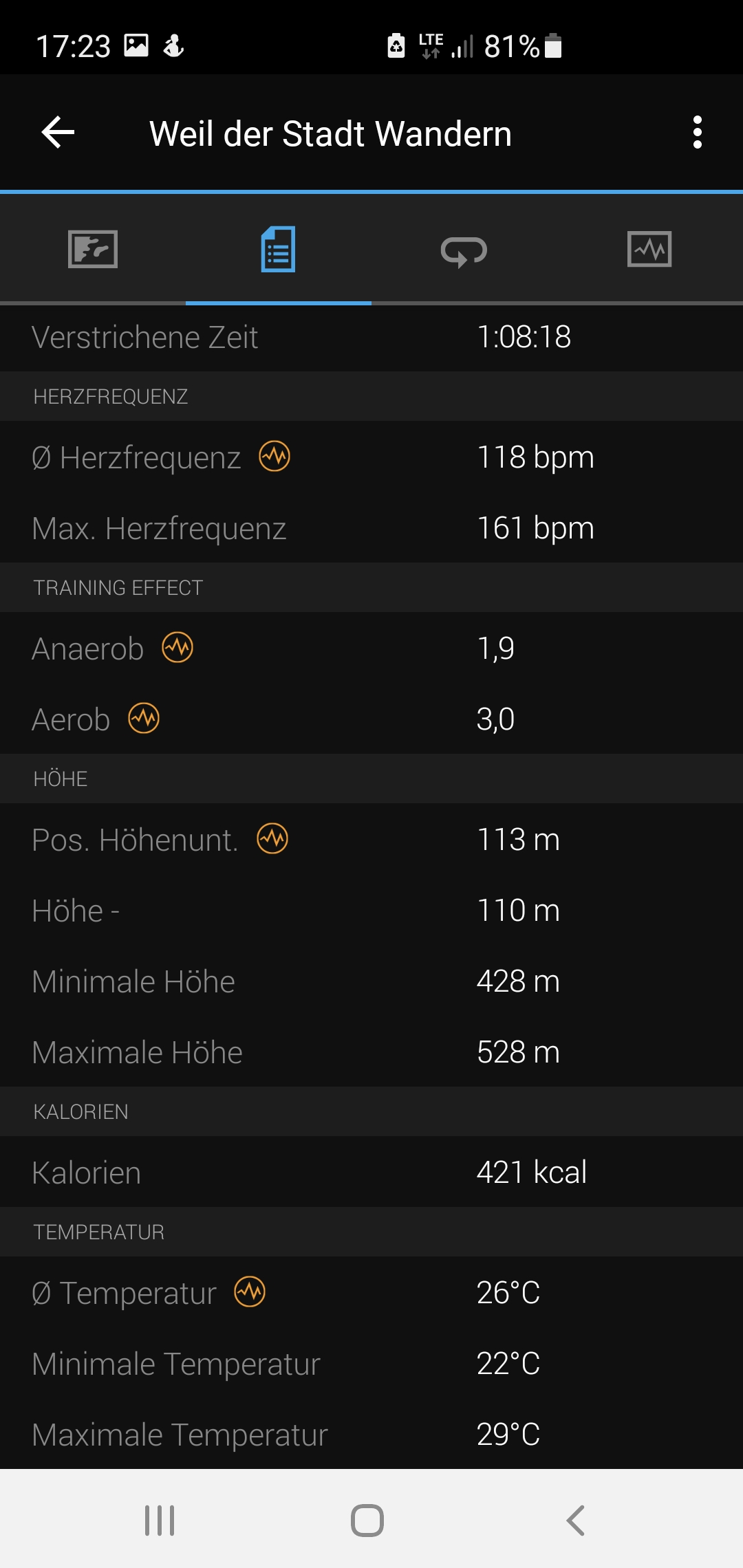Open the three-dot overflow menu
Image resolution: width=743 pixels, height=1568 pixels.
(x=697, y=133)
